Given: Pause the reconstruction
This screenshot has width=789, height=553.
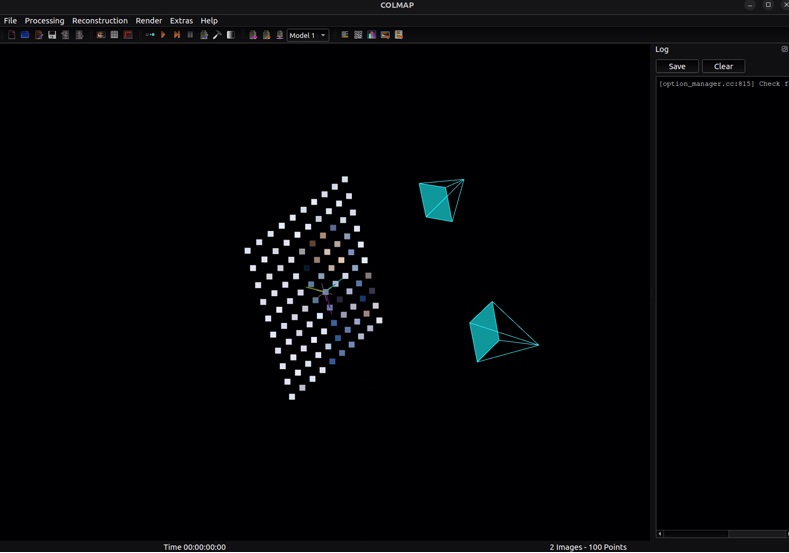Looking at the screenshot, I should [190, 35].
